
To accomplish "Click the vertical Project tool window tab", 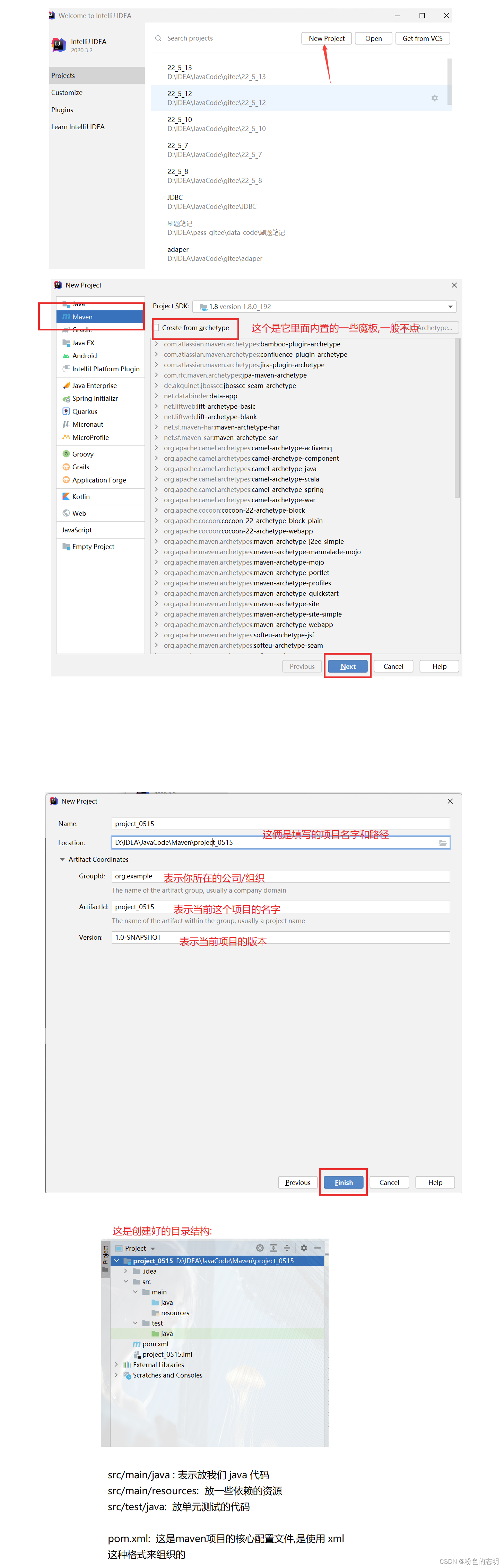I will point(105,1259).
